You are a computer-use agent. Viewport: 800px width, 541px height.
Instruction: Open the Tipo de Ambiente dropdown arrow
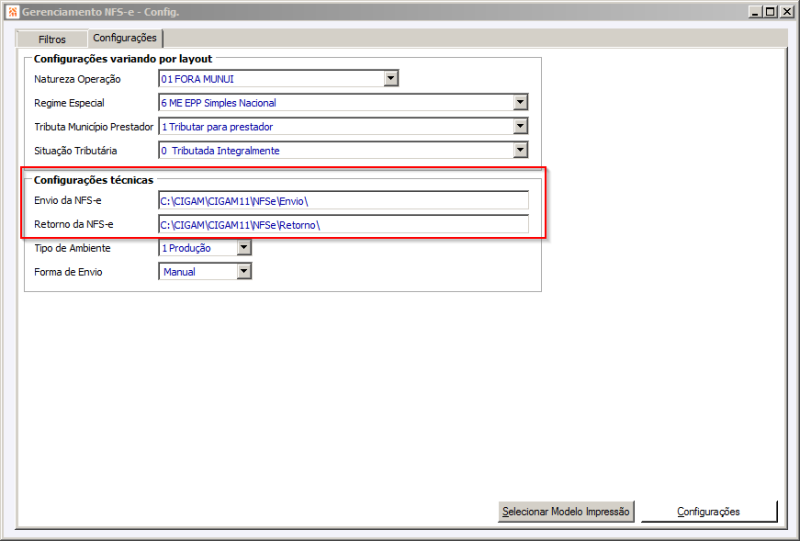pyautogui.click(x=244, y=248)
